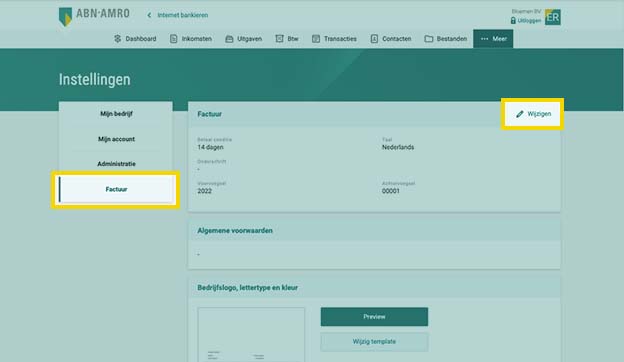624x362 pixels.
Task: Click the '00001' suffix value
Action: tap(391, 191)
